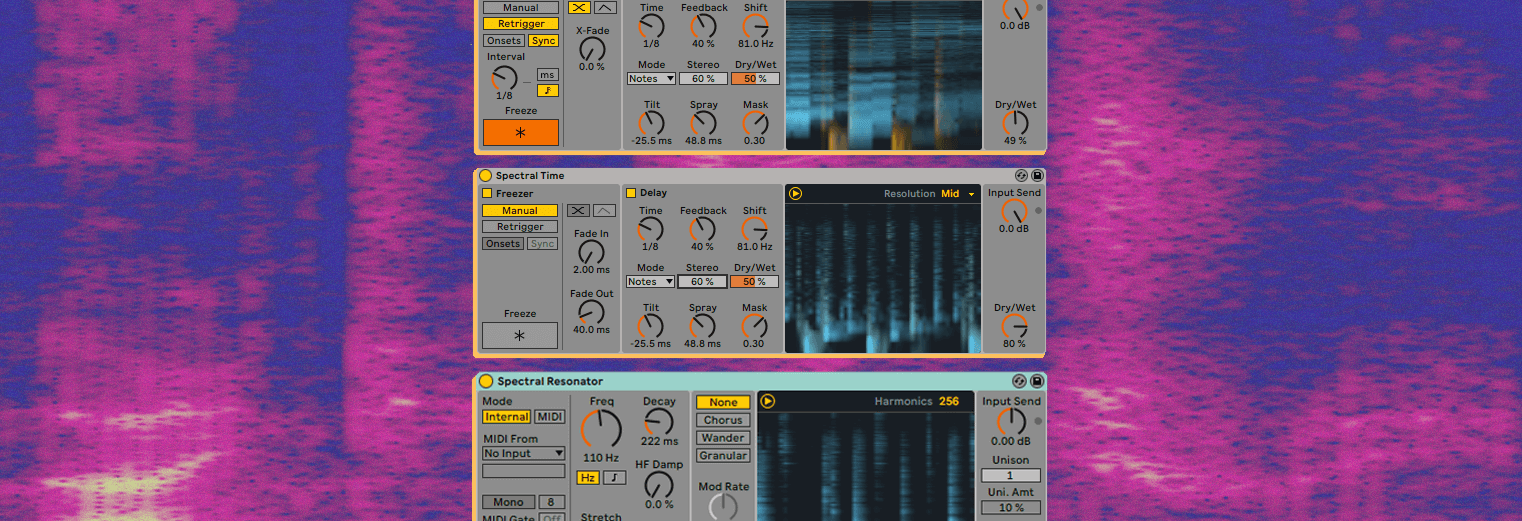
Task: Click Stereo 60 % field in top device
Action: coord(703,79)
